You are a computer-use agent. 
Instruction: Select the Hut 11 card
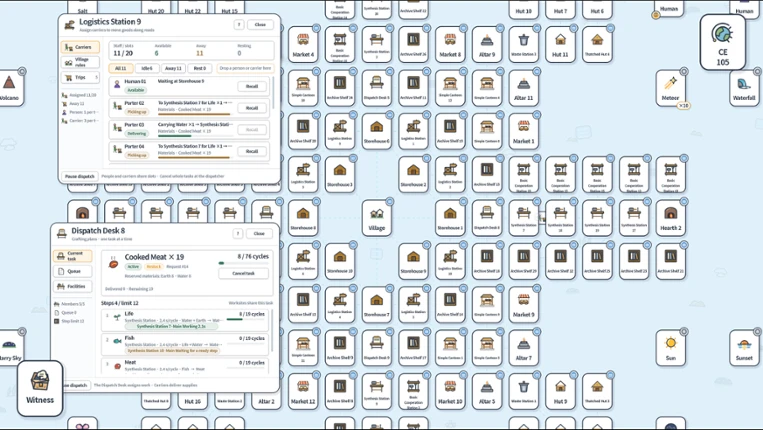tap(560, 44)
